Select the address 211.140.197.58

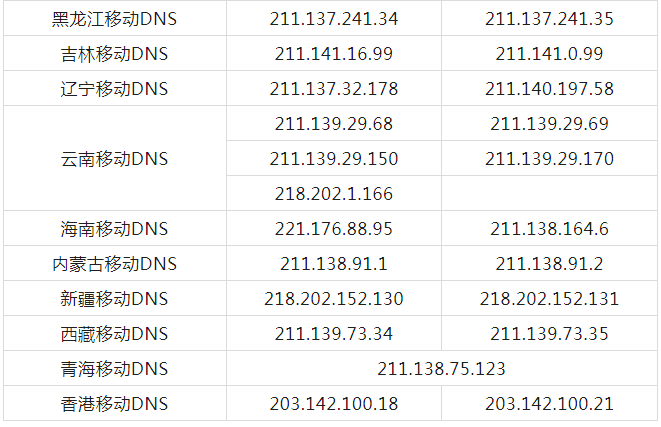click(x=549, y=89)
